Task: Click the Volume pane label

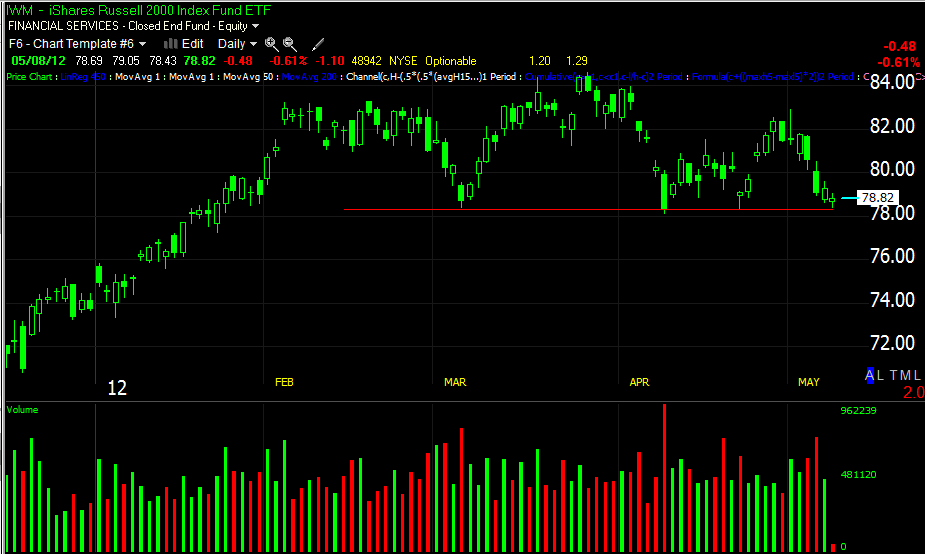Action: pos(22,409)
